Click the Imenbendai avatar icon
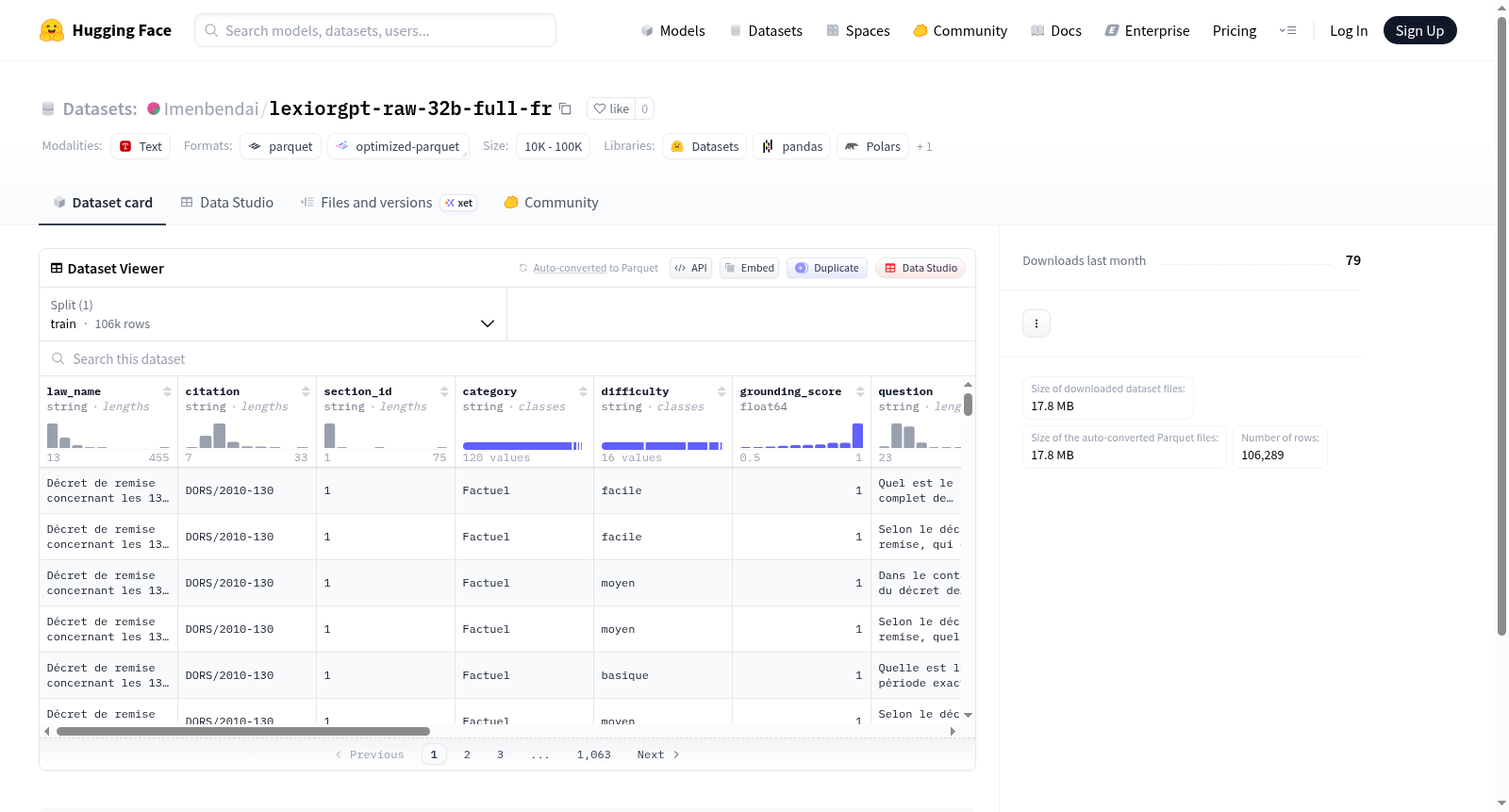Screen dimensions: 1509x812 (154, 108)
